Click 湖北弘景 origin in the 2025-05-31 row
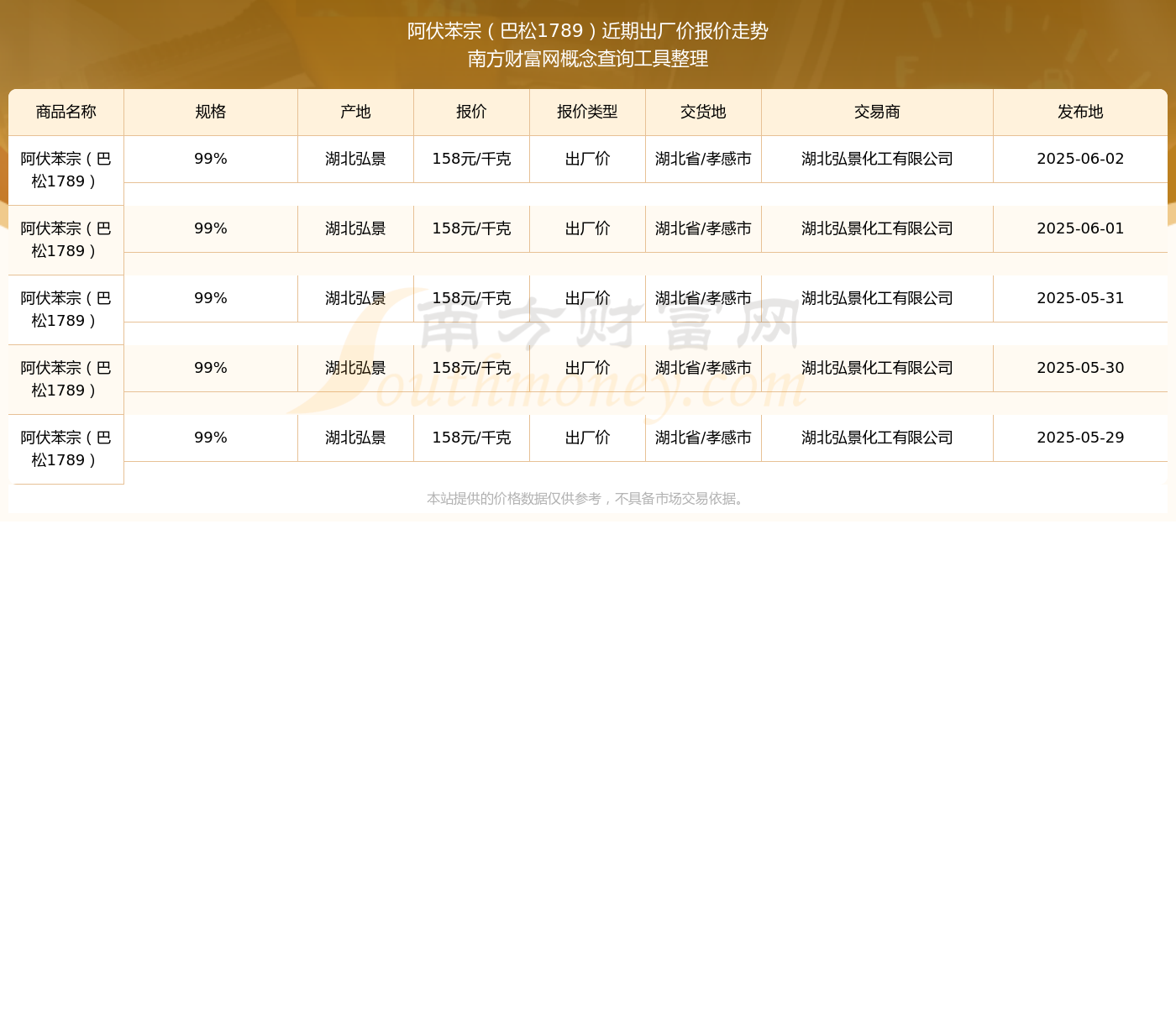Screen dimensions: 1176x1012 pos(355,298)
